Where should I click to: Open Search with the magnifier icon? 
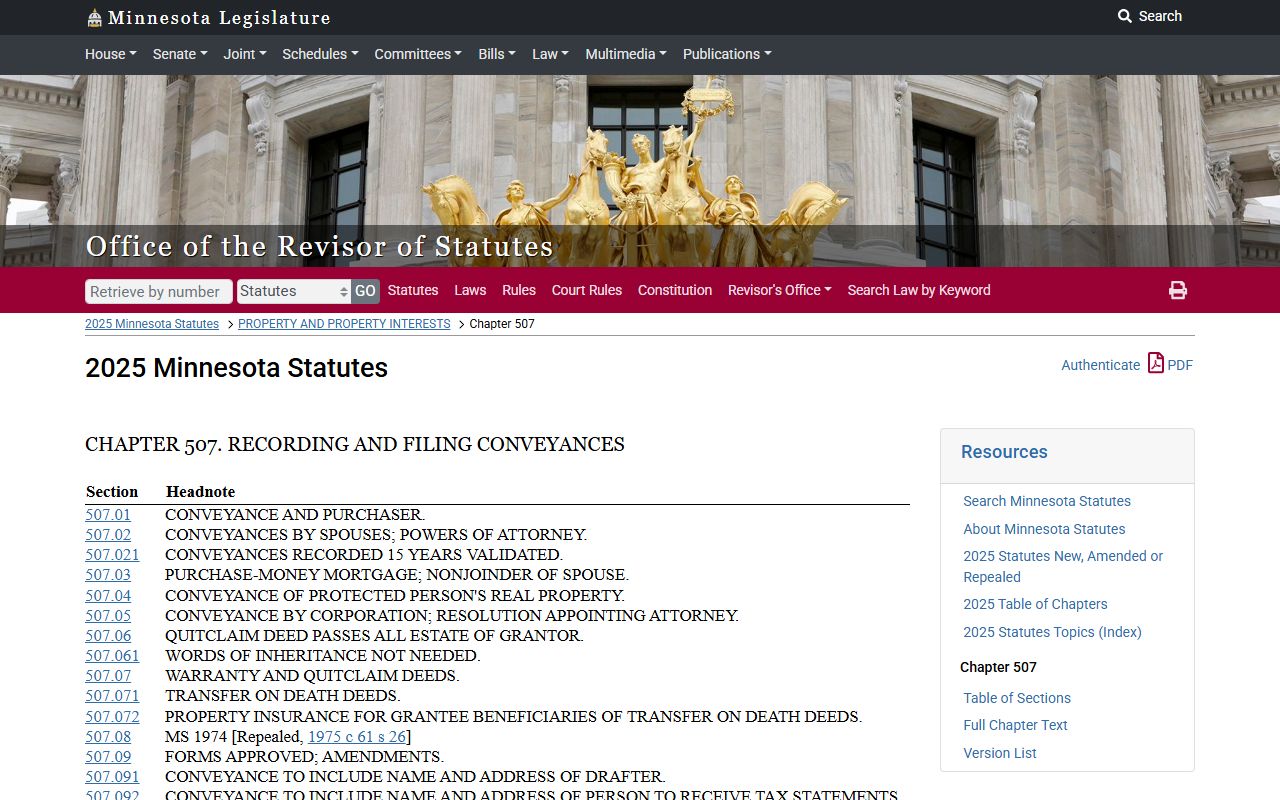click(1149, 16)
